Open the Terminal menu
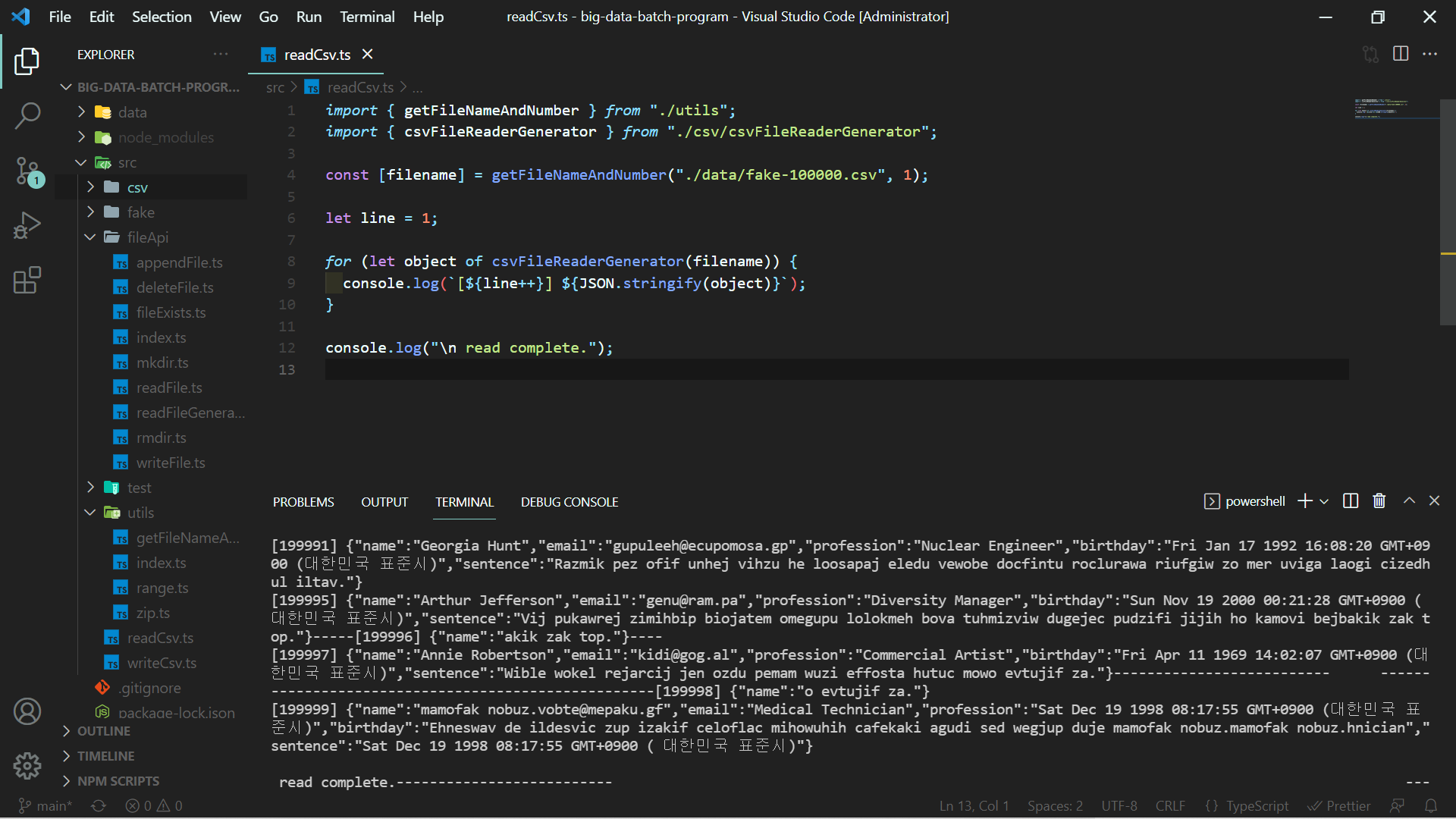 (367, 17)
